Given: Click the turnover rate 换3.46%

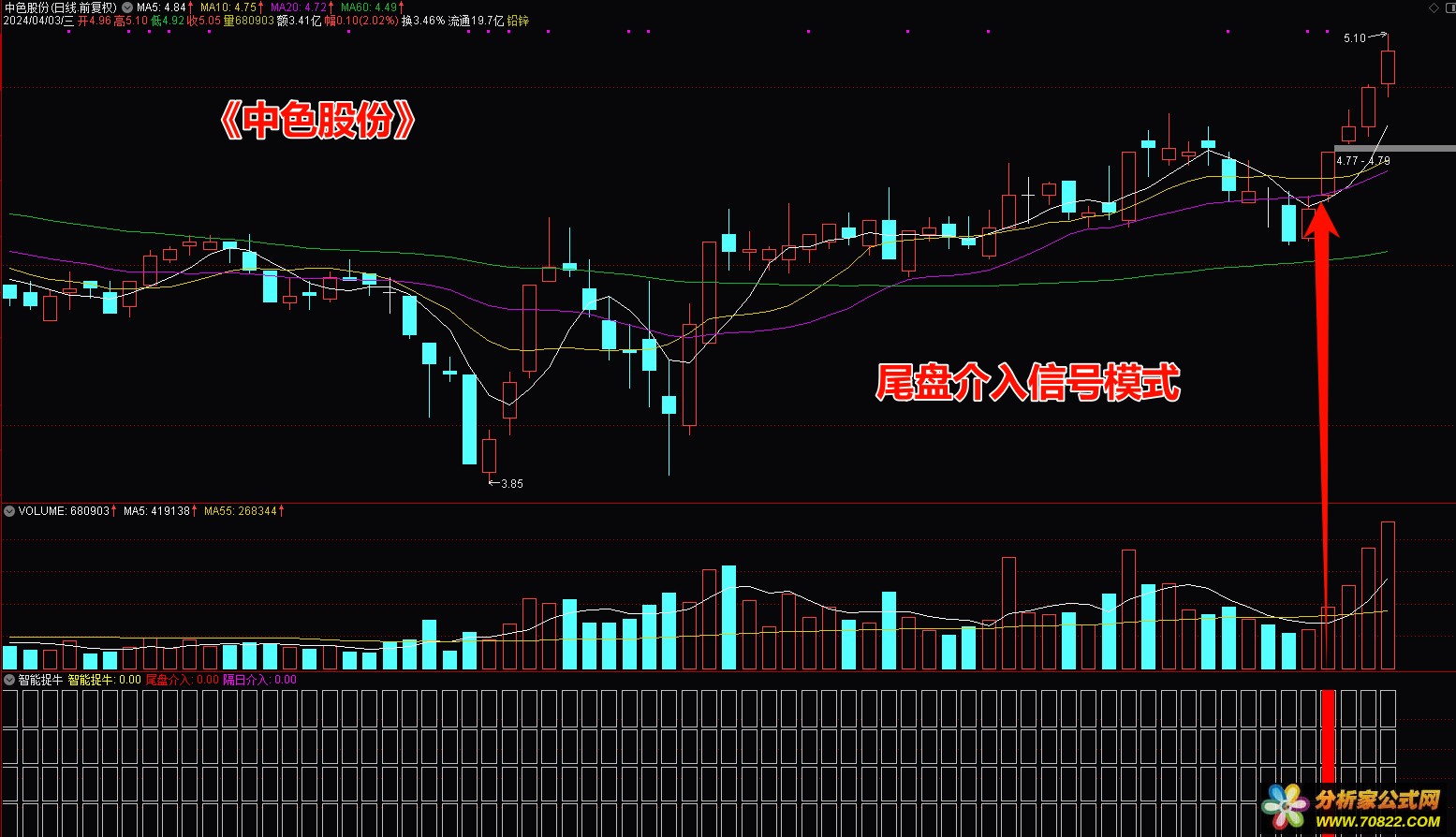Looking at the screenshot, I should pyautogui.click(x=423, y=21).
